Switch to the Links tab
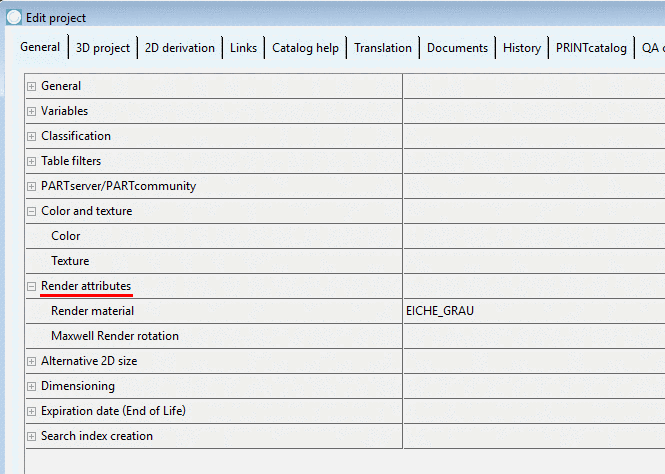This screenshot has height=474, width=665. [243, 48]
